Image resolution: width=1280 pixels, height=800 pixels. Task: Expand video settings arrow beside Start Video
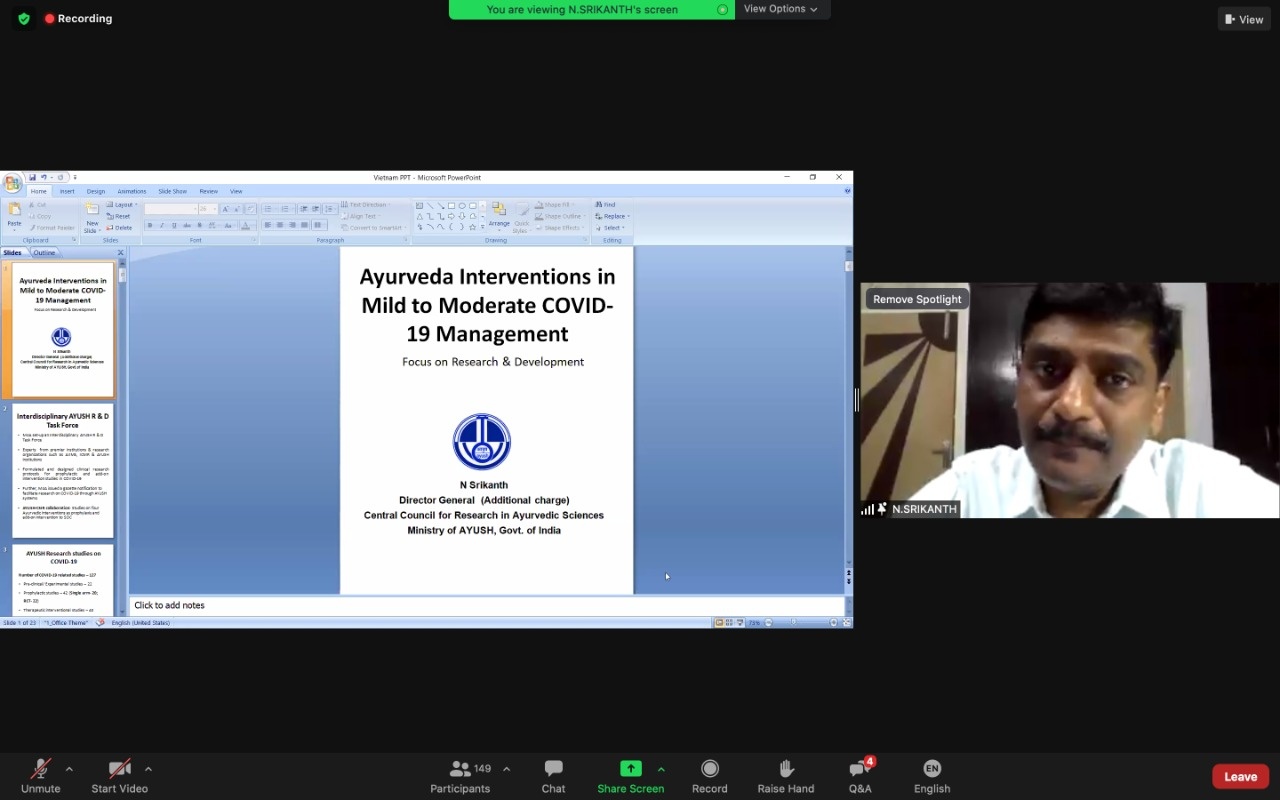click(x=148, y=769)
